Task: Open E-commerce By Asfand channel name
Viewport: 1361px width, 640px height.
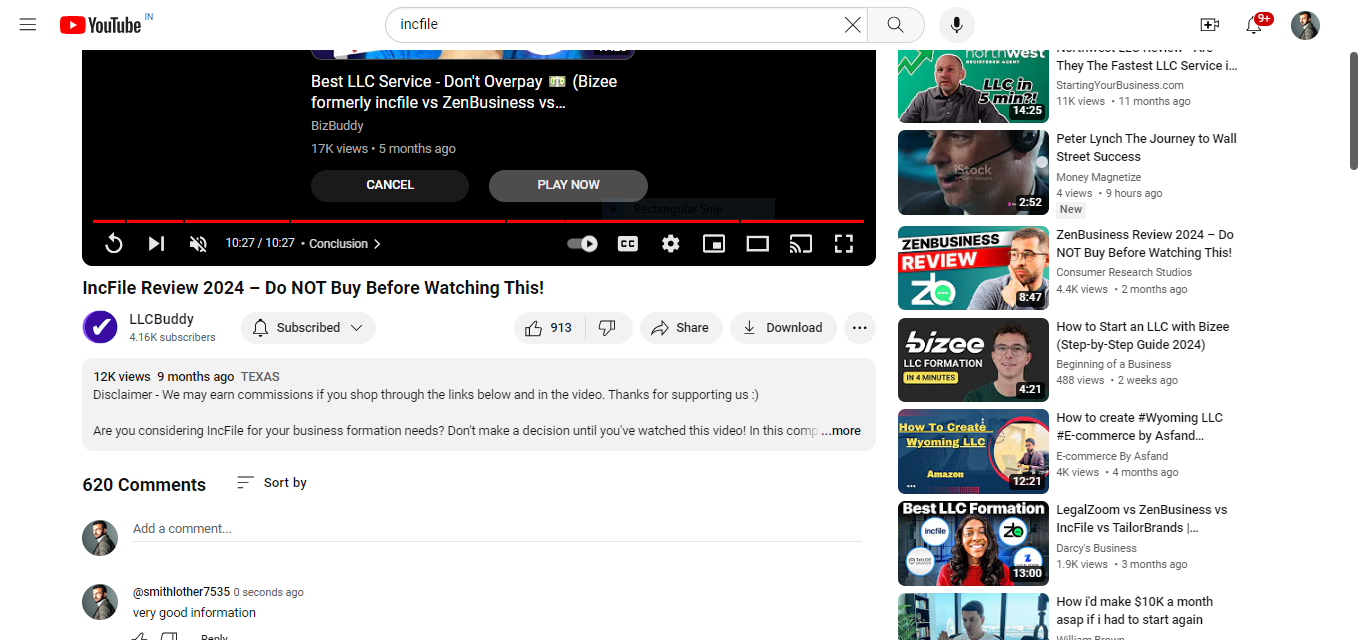Action: click(1112, 456)
